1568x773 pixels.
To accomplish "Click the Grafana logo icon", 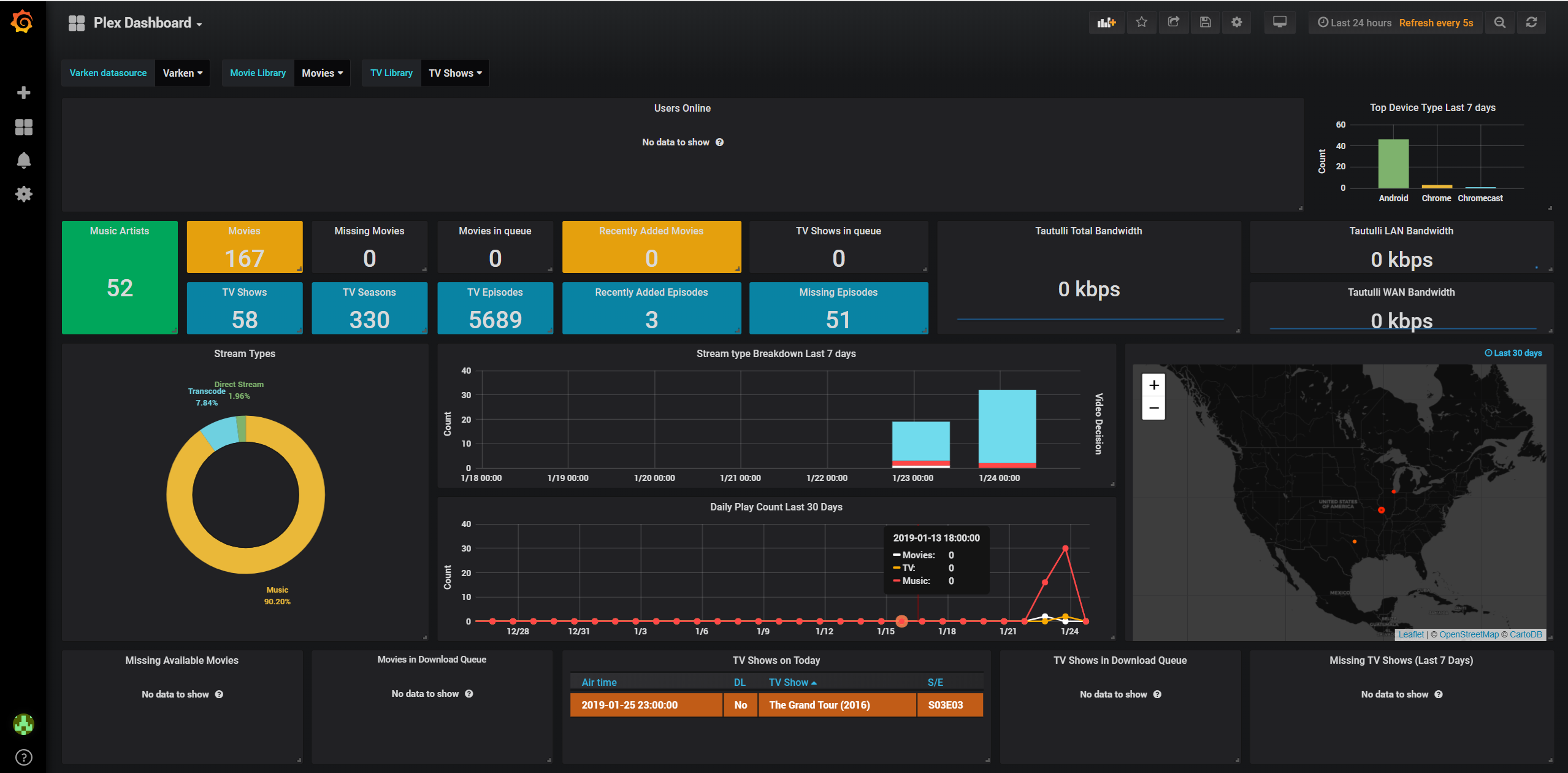I will (23, 22).
